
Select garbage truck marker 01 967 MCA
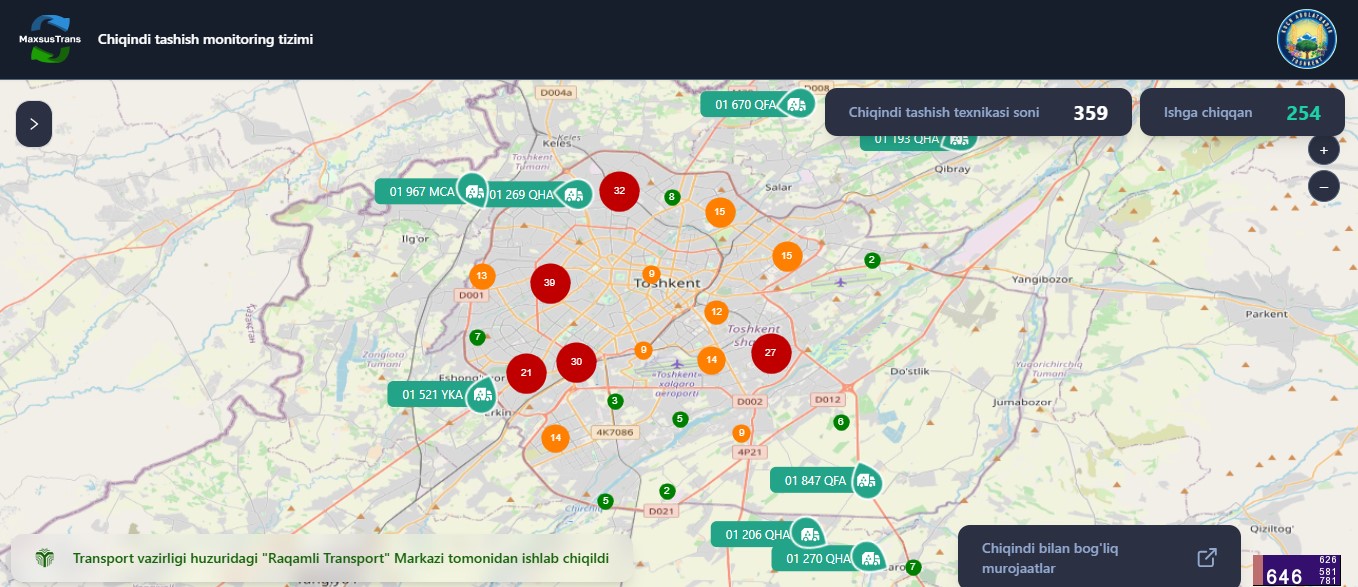tap(430, 191)
